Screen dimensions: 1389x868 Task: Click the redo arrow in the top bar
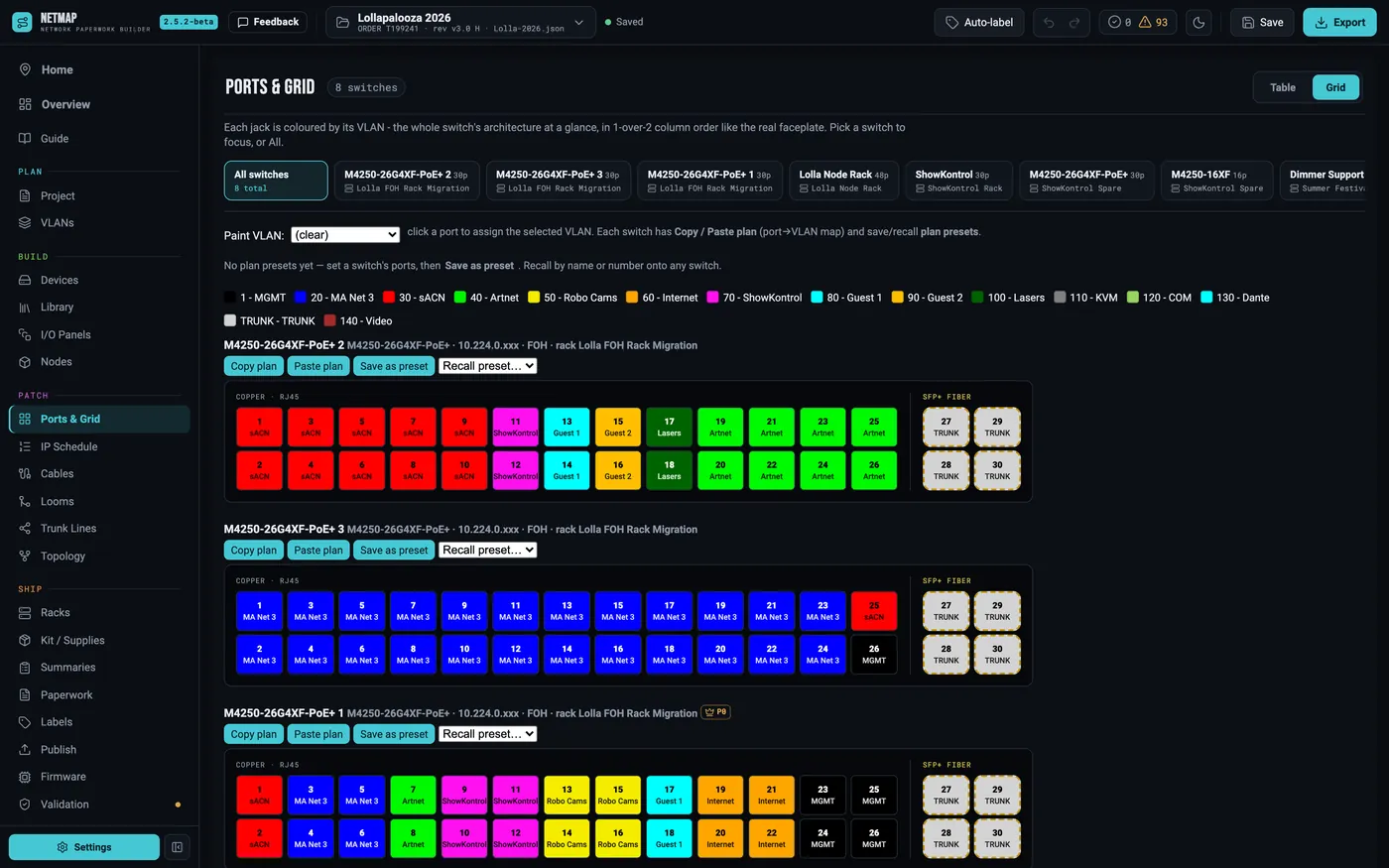pos(1074,22)
